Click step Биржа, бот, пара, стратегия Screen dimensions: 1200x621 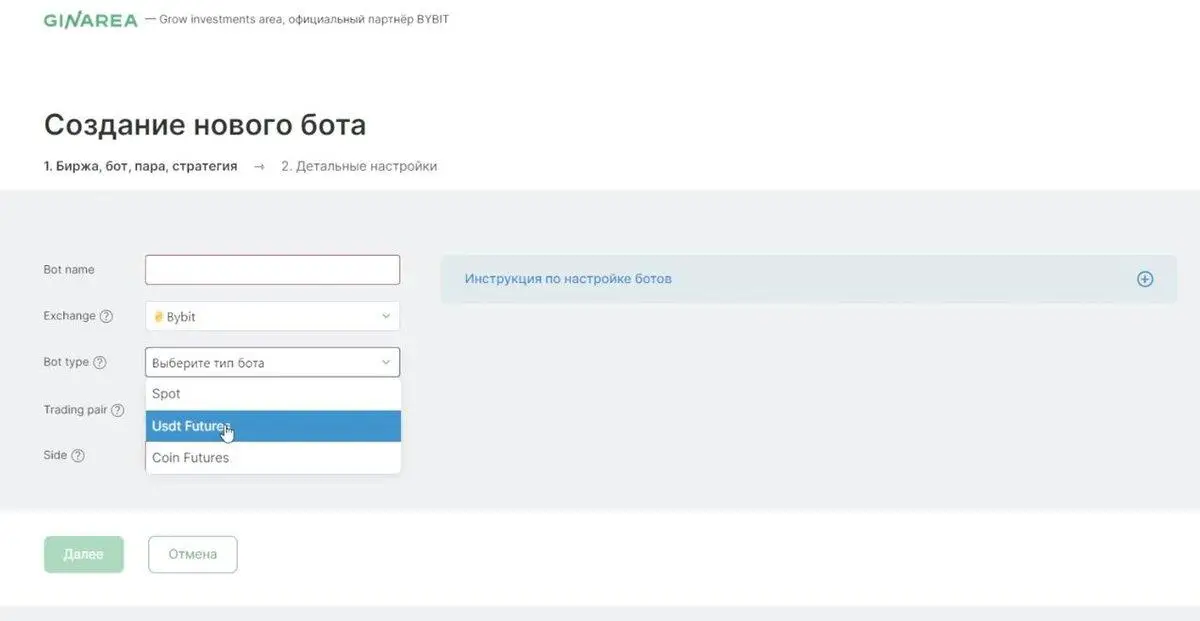pyautogui.click(x=141, y=166)
